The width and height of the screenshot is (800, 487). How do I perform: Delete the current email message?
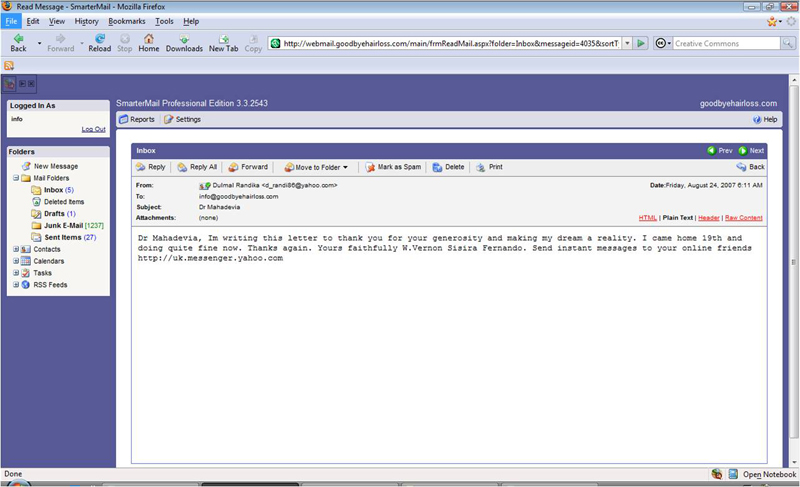tap(448, 167)
